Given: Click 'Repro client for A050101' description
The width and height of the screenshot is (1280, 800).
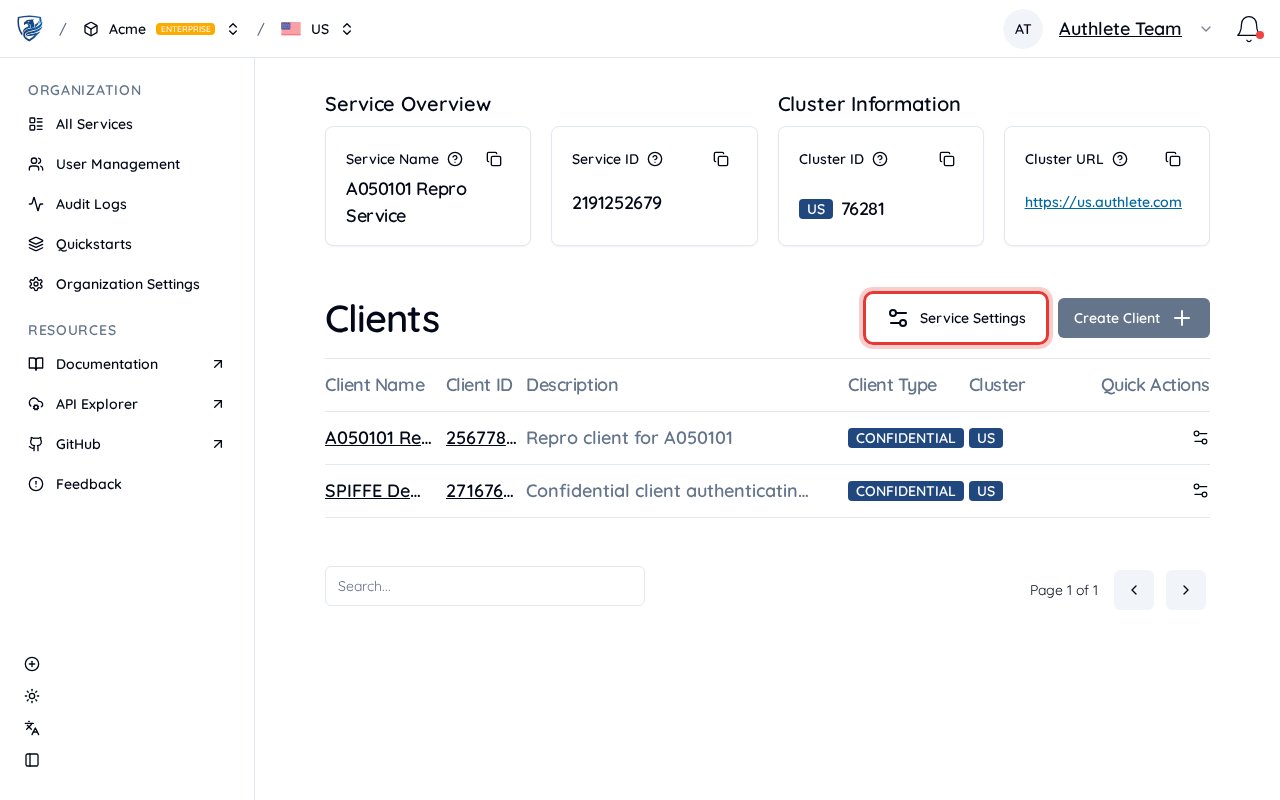Looking at the screenshot, I should tap(629, 438).
